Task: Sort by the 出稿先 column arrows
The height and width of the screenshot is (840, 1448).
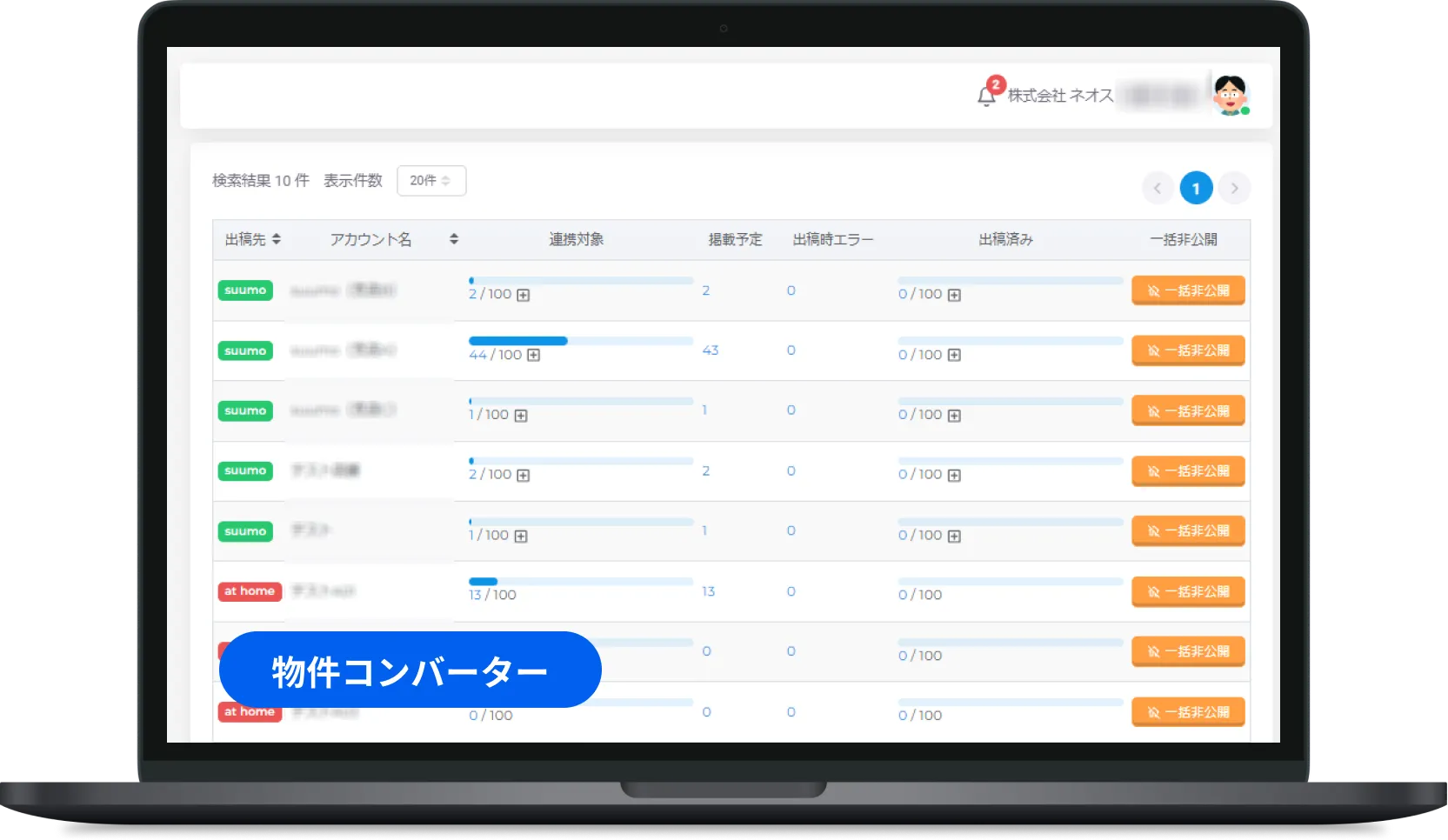Action: tap(277, 239)
